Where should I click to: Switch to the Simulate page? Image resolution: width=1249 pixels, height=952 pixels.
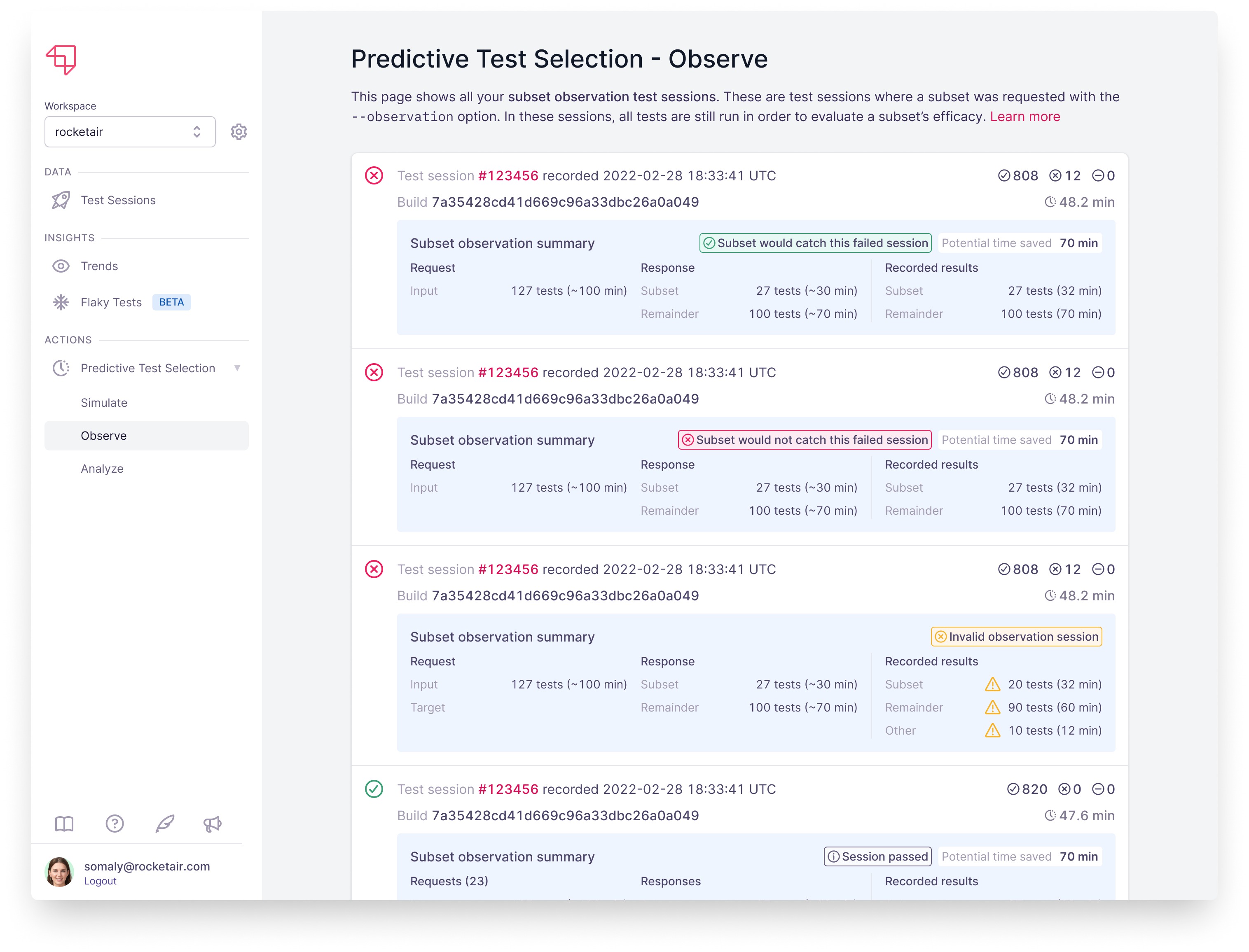[x=104, y=402]
